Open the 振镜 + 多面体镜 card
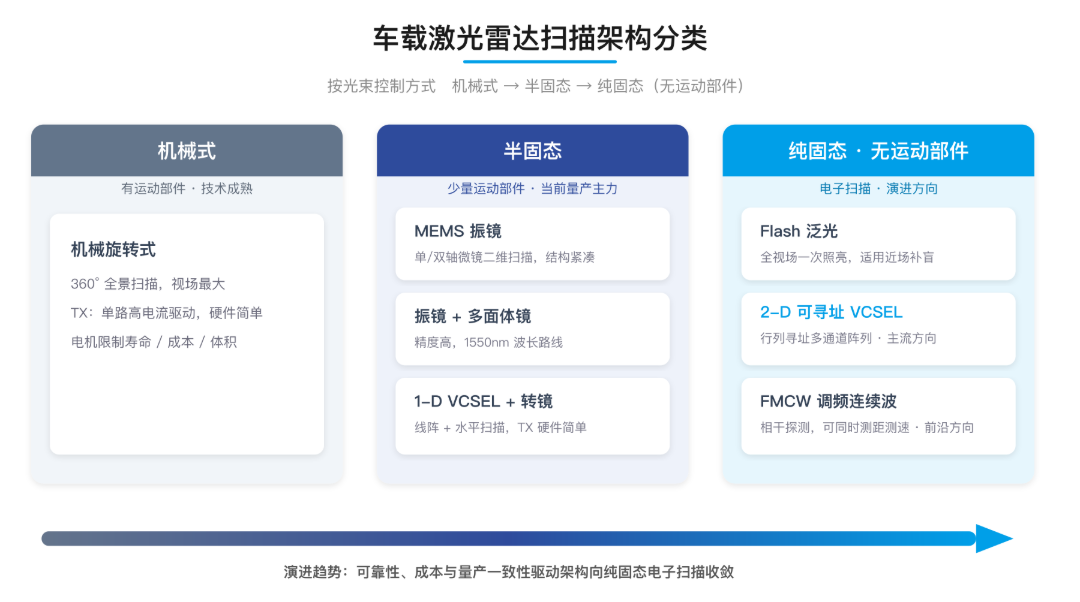 click(532, 329)
